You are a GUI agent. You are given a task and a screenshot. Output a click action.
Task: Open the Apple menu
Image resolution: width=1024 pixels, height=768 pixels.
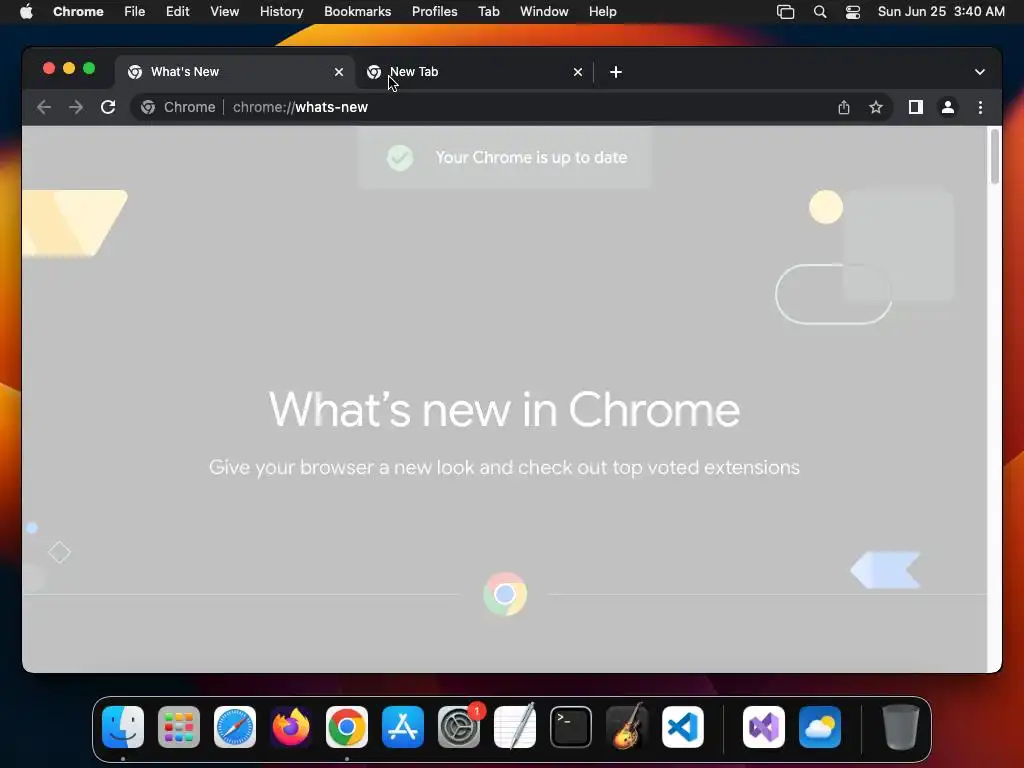pyautogui.click(x=26, y=12)
